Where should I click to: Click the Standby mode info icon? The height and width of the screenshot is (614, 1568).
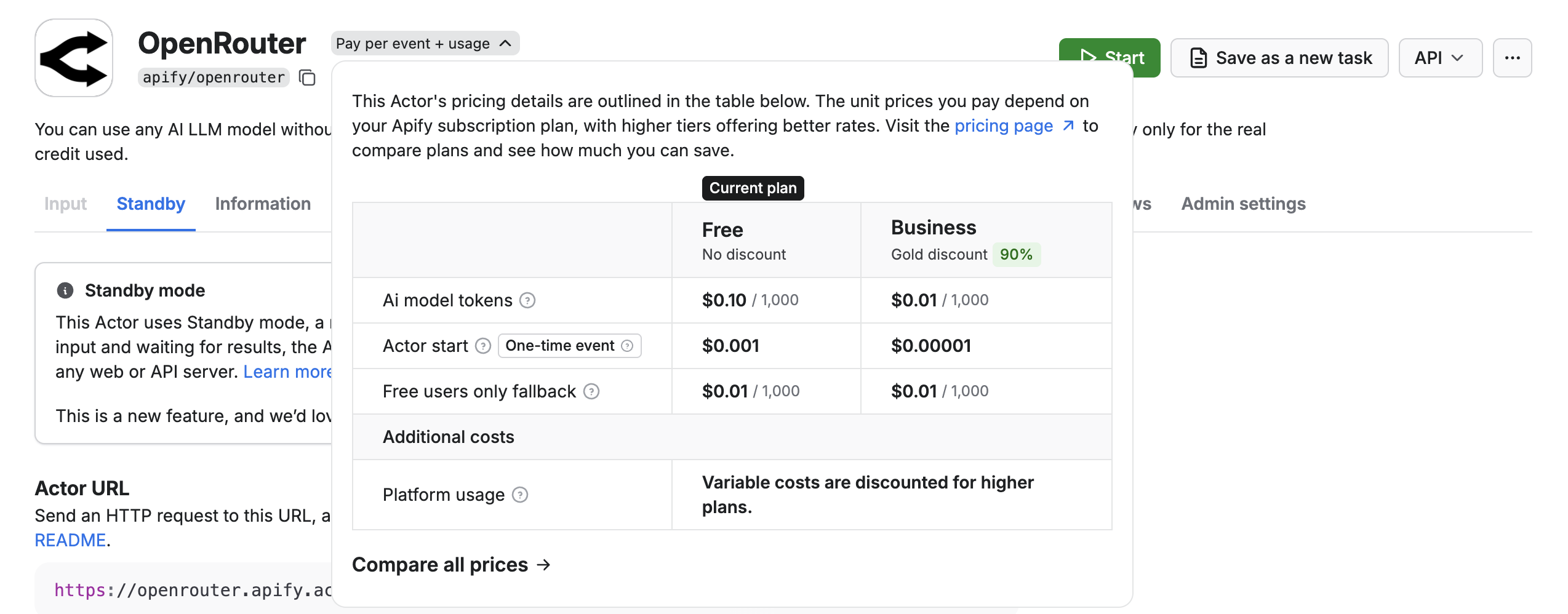(66, 289)
